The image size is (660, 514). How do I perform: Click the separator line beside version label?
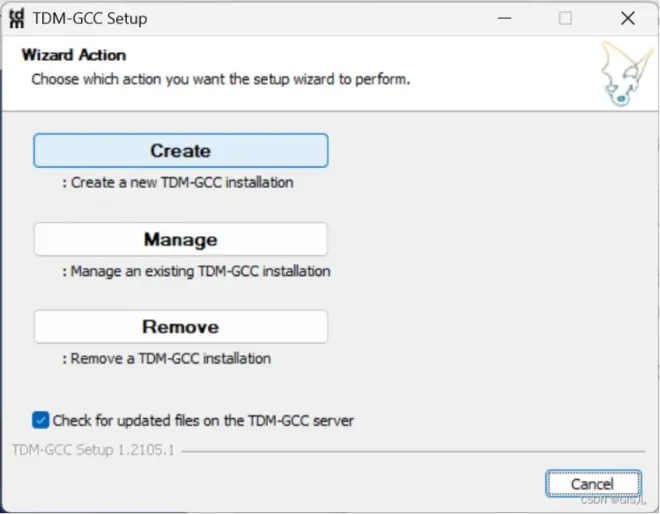pos(414,451)
